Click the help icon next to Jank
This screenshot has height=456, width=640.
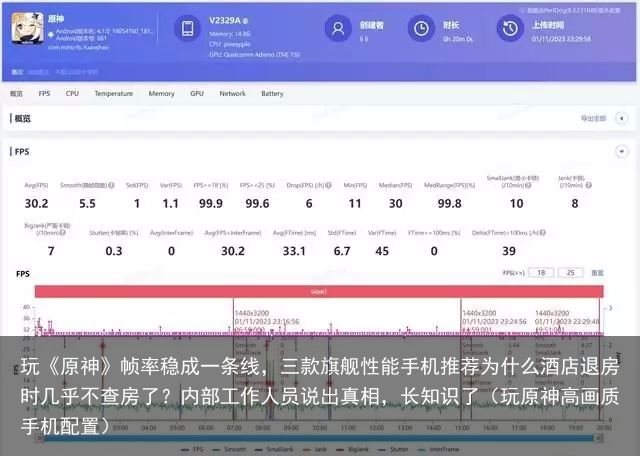click(588, 185)
